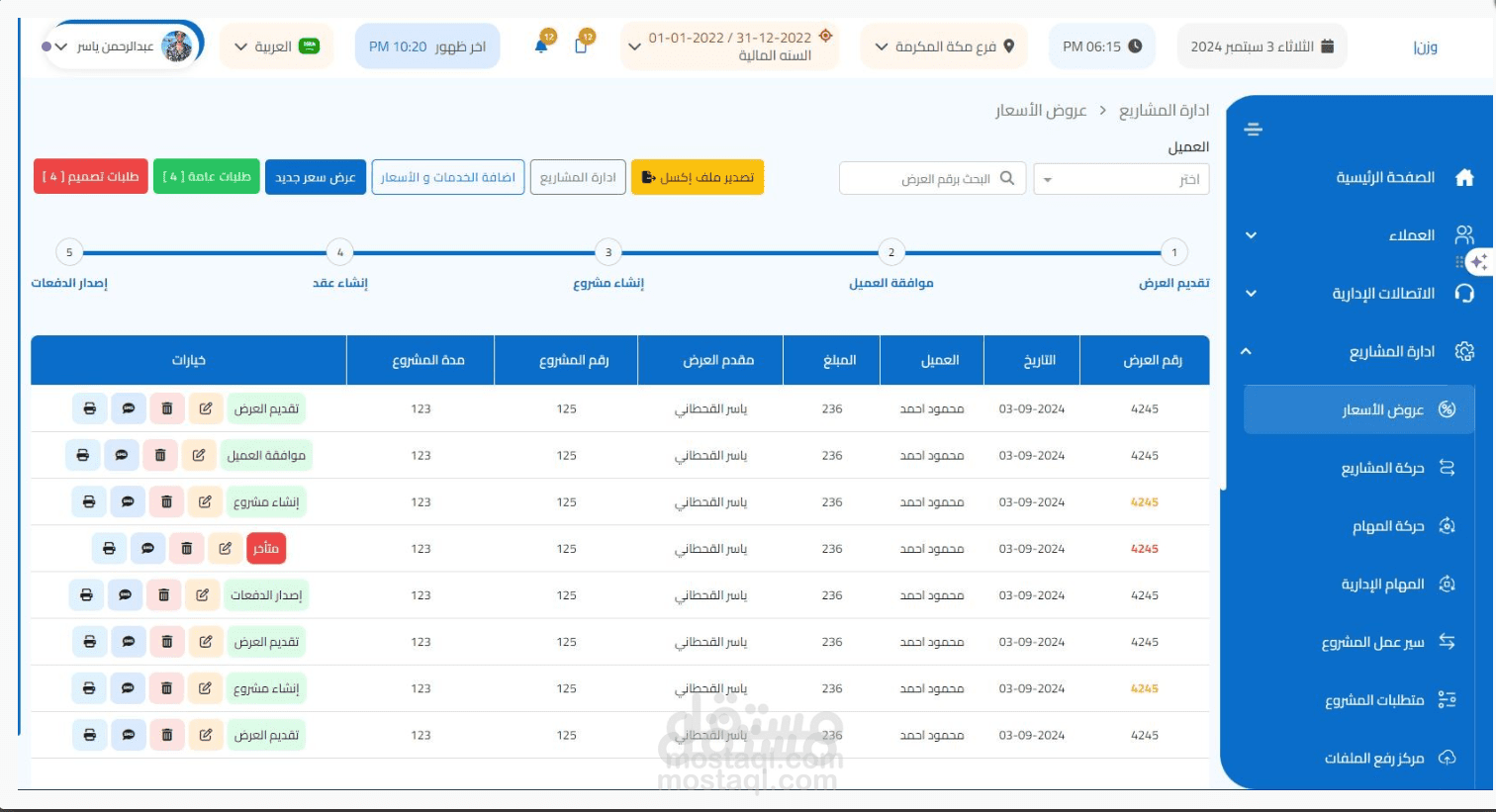Print the offer in the إصدار الدفعات row
The height and width of the screenshot is (812, 1496).
click(86, 594)
